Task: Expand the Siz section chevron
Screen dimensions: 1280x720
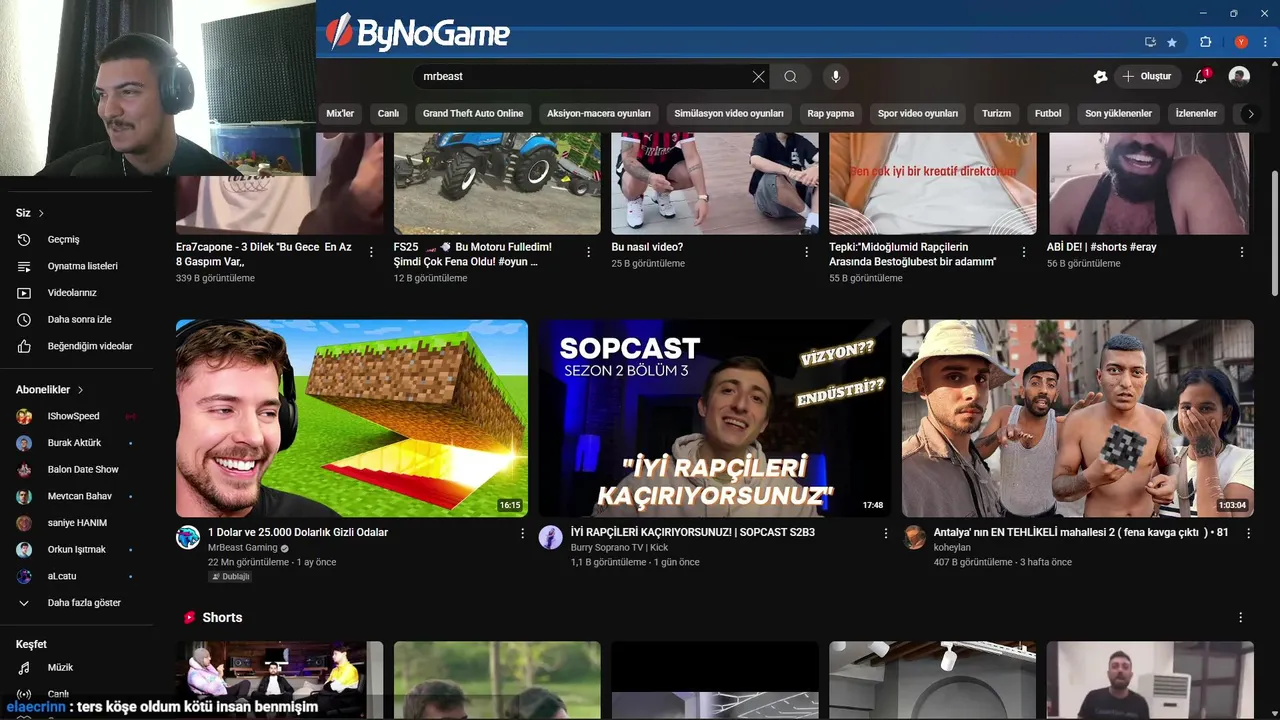Action: coord(41,213)
